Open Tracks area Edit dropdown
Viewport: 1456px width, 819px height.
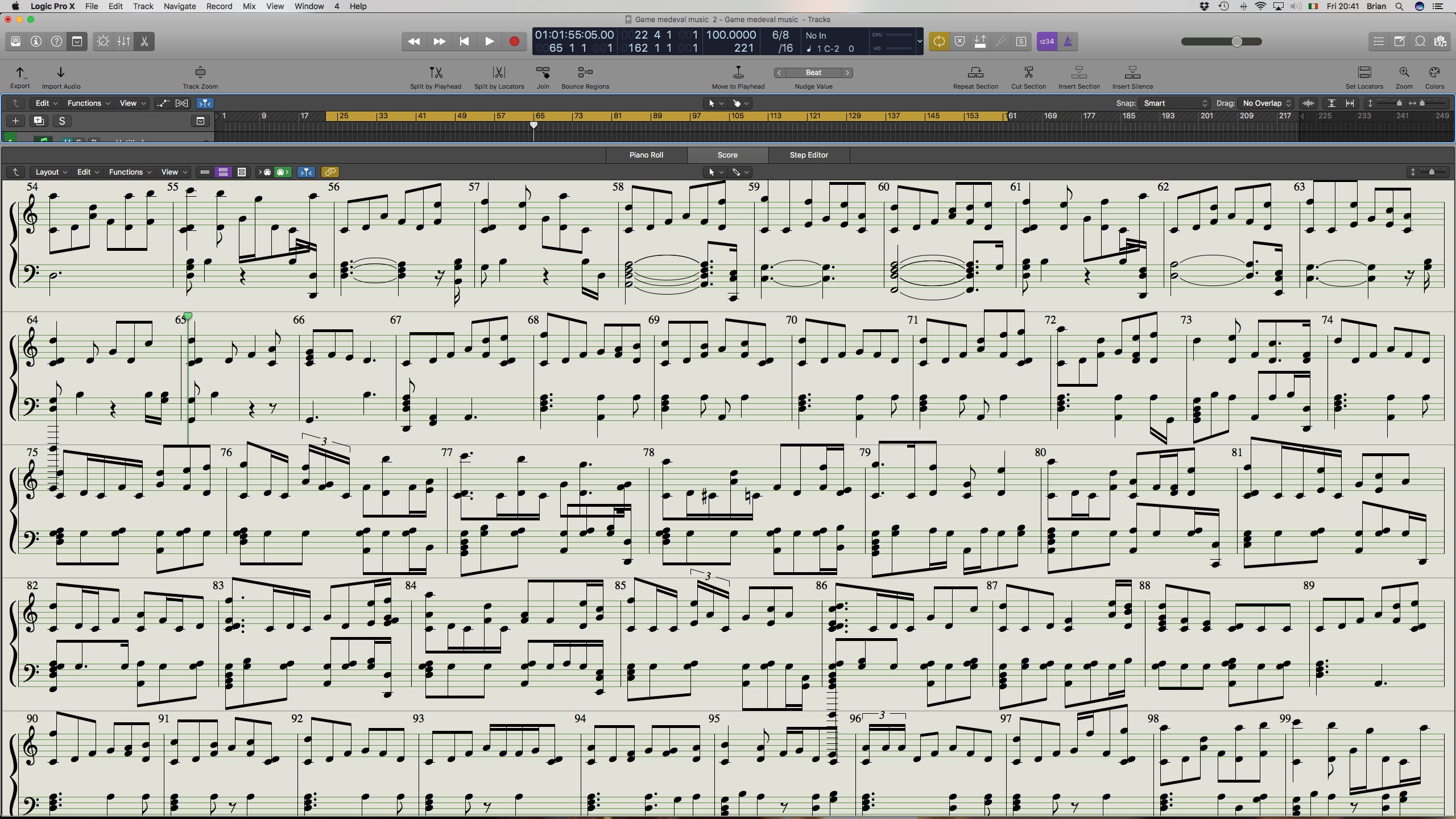click(46, 103)
